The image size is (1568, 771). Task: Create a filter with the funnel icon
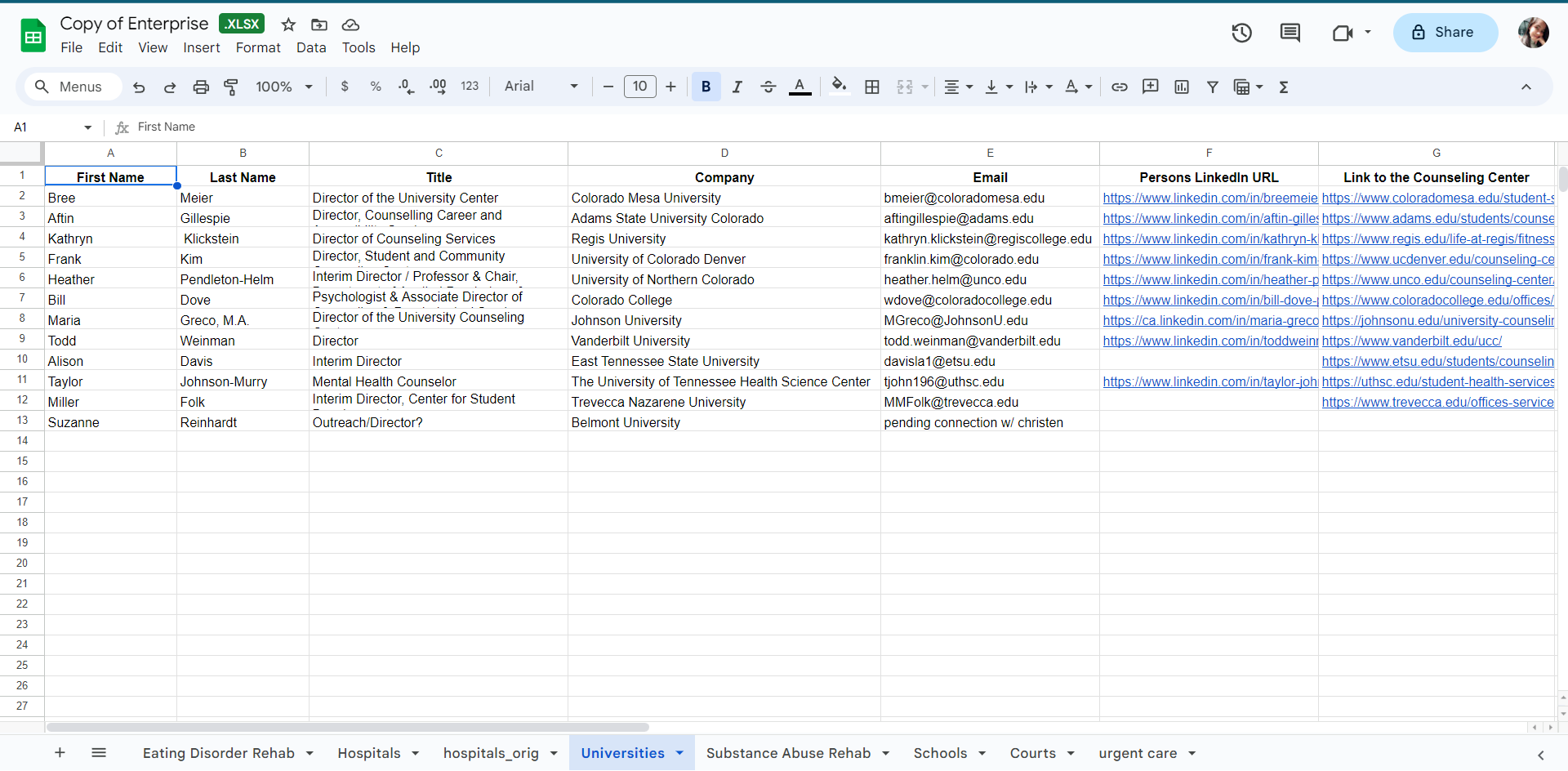[x=1213, y=87]
